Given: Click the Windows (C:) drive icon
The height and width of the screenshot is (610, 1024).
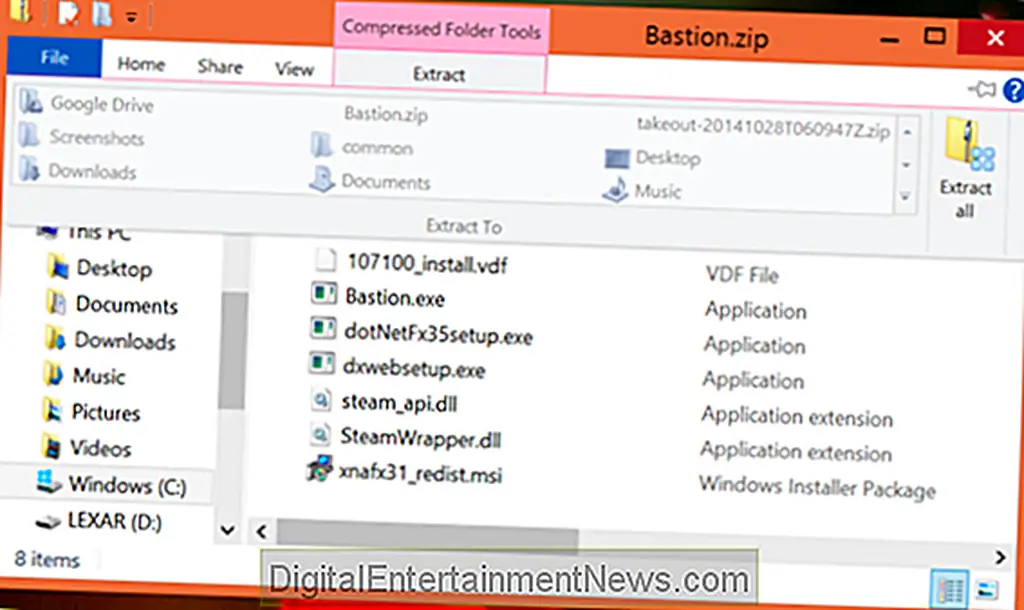Looking at the screenshot, I should point(49,483).
